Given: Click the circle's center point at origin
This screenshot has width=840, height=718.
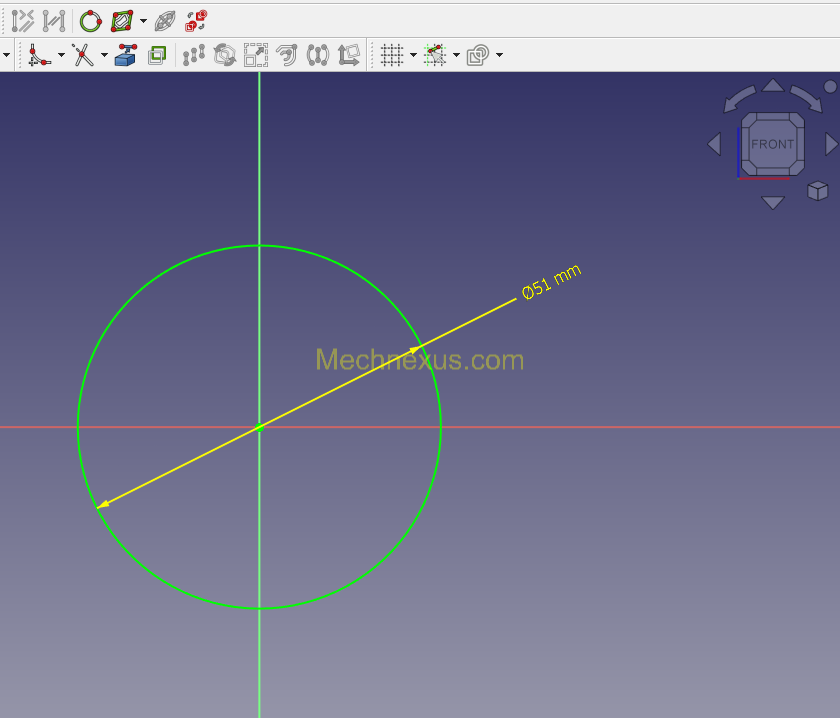Looking at the screenshot, I should pyautogui.click(x=259, y=427).
